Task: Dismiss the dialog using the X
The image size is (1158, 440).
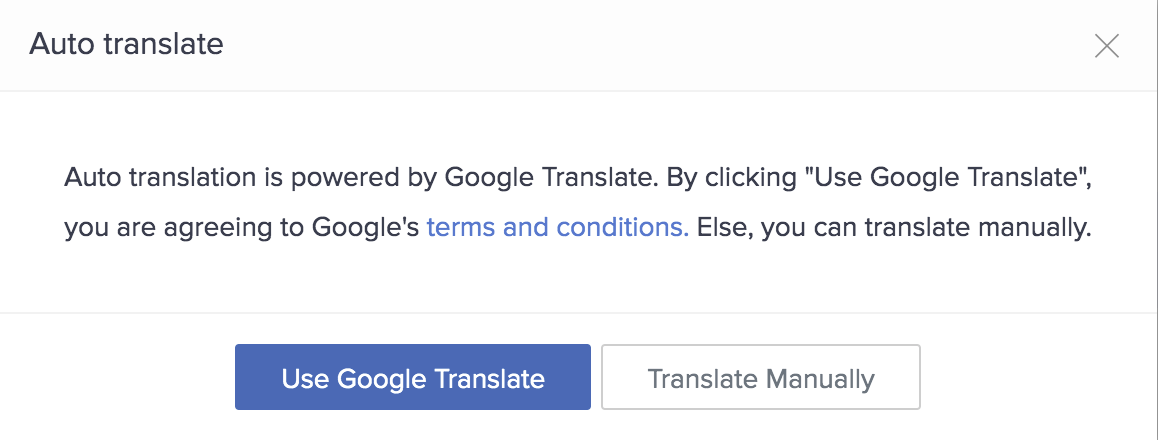Action: pos(1106,46)
